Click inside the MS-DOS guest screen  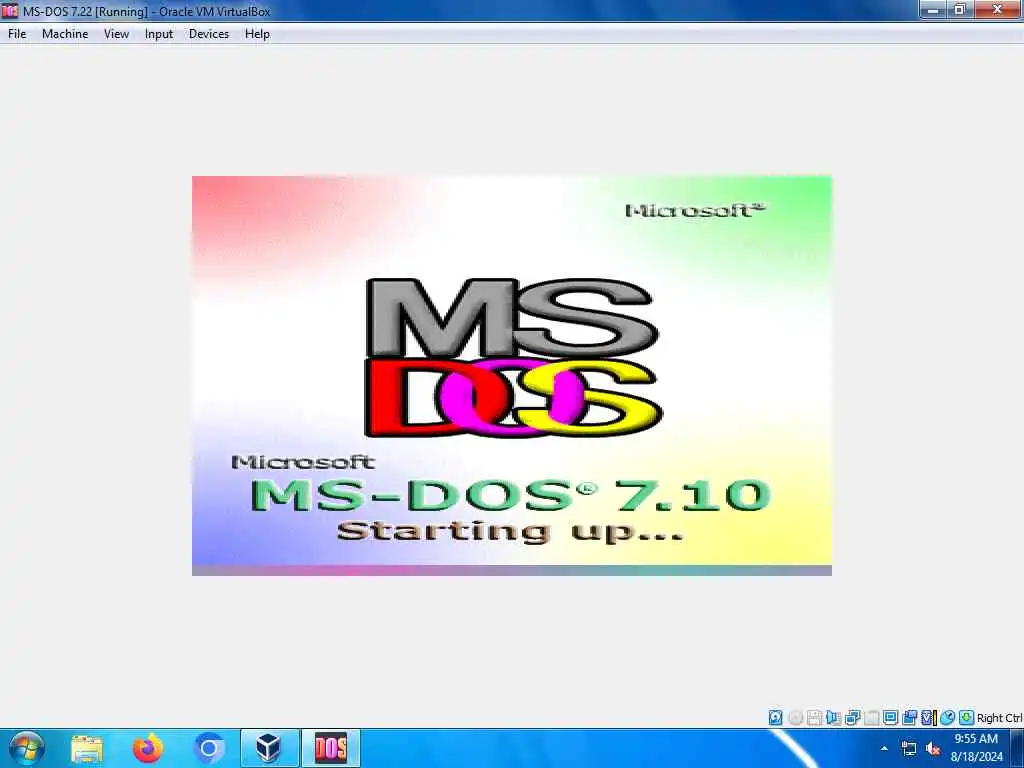(x=511, y=376)
